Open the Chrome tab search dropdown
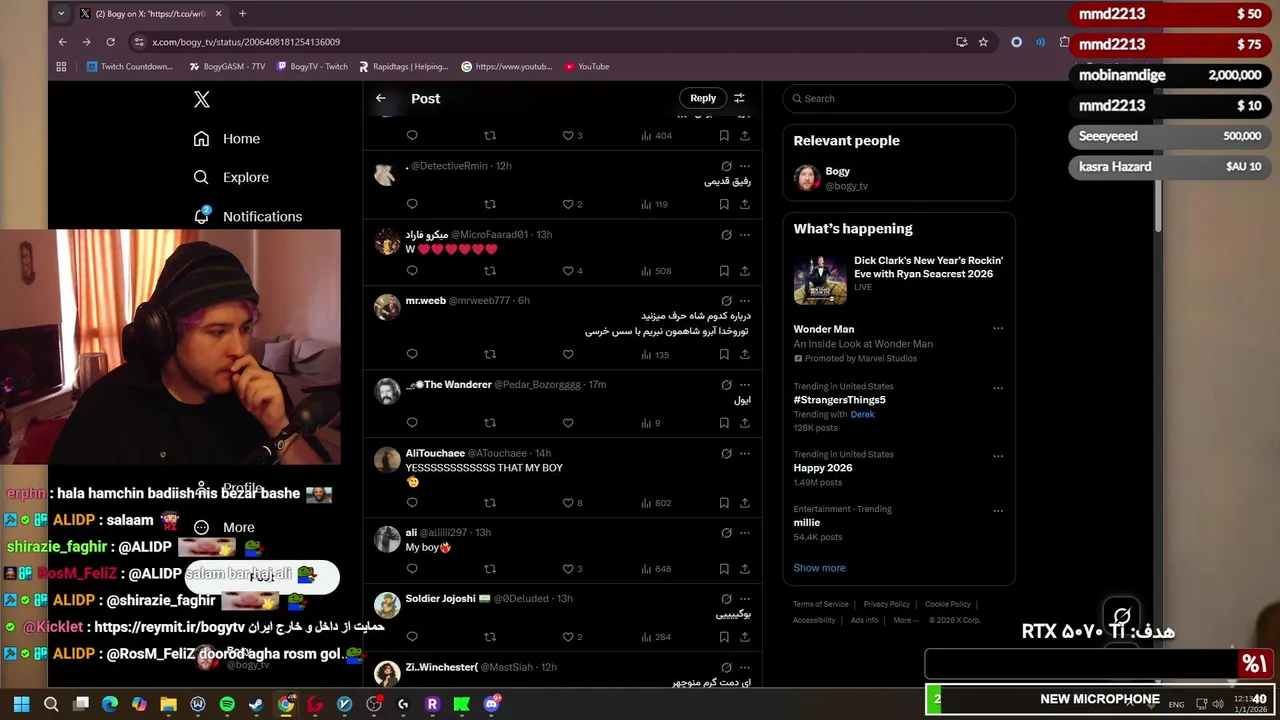 pyautogui.click(x=61, y=14)
